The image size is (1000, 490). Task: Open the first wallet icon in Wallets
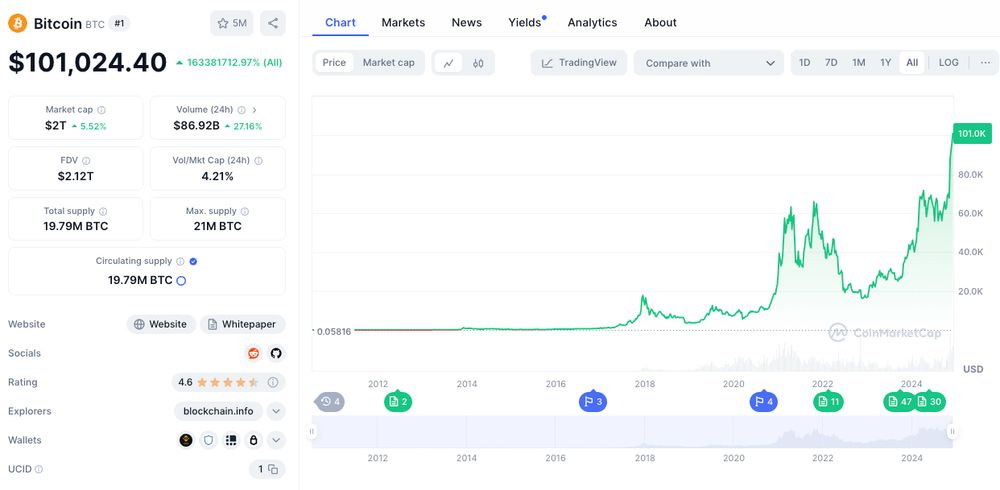(x=186, y=440)
